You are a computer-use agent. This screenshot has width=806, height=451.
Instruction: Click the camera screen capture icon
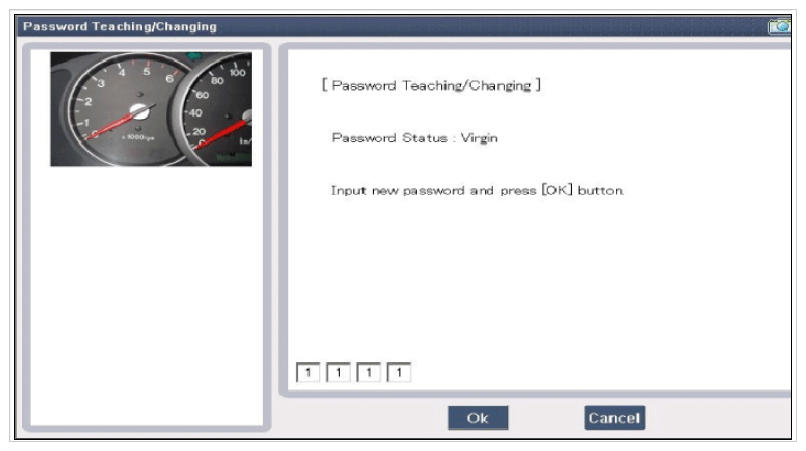779,26
